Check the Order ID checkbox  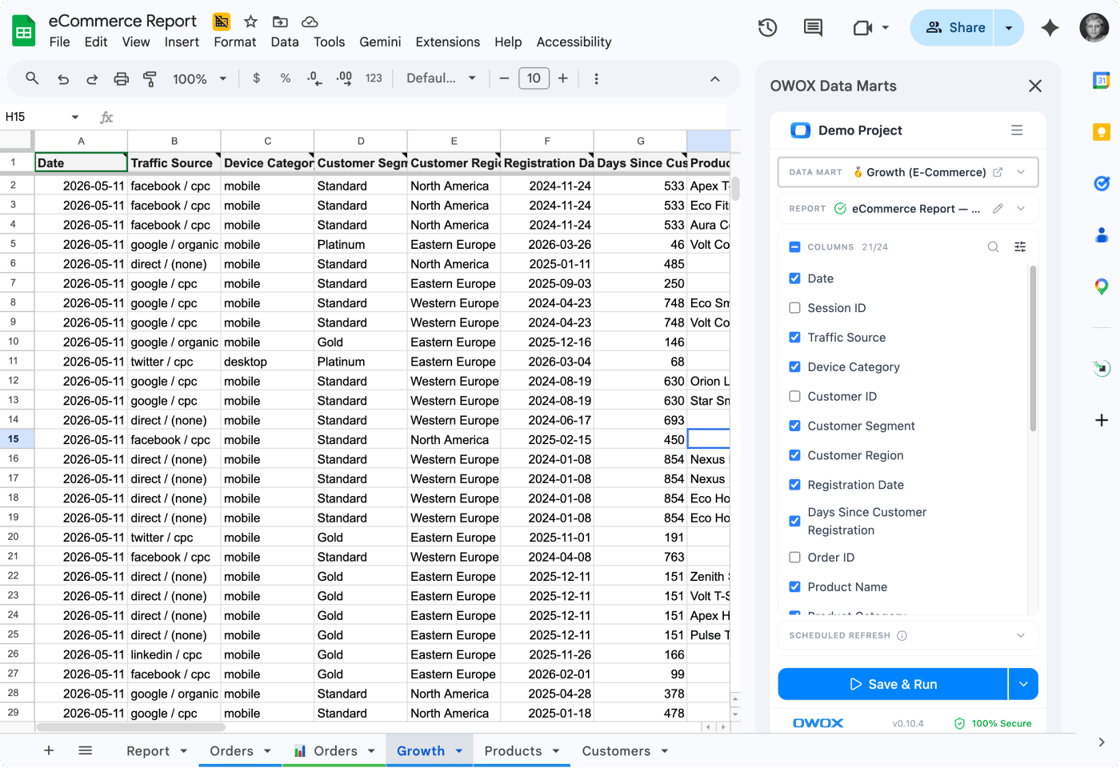pyautogui.click(x=794, y=557)
